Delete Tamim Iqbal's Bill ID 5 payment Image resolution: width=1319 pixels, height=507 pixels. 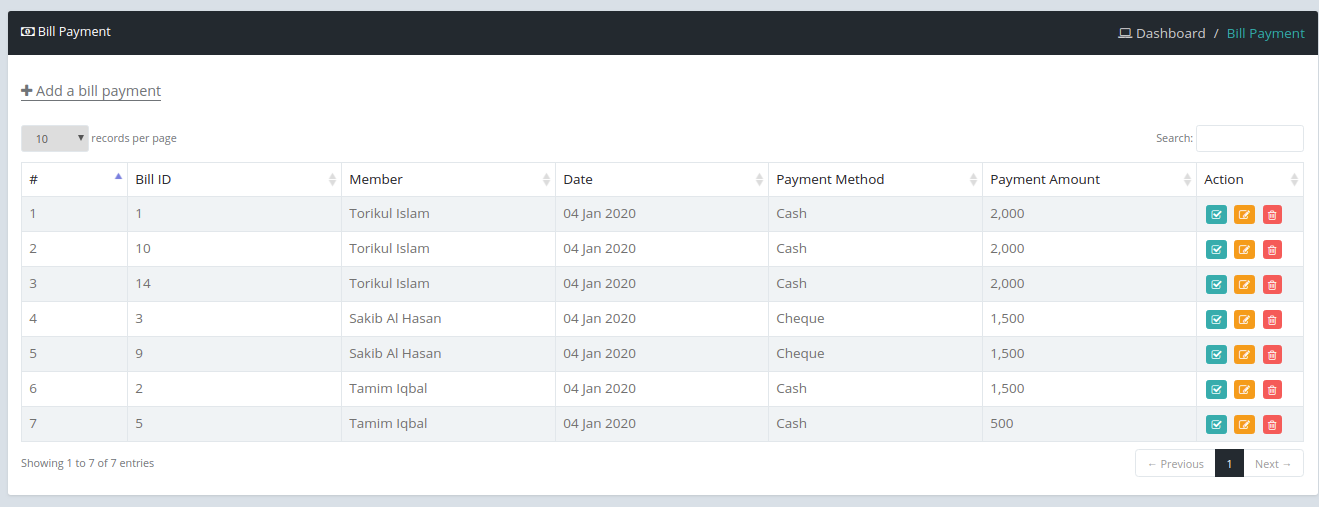(1272, 424)
